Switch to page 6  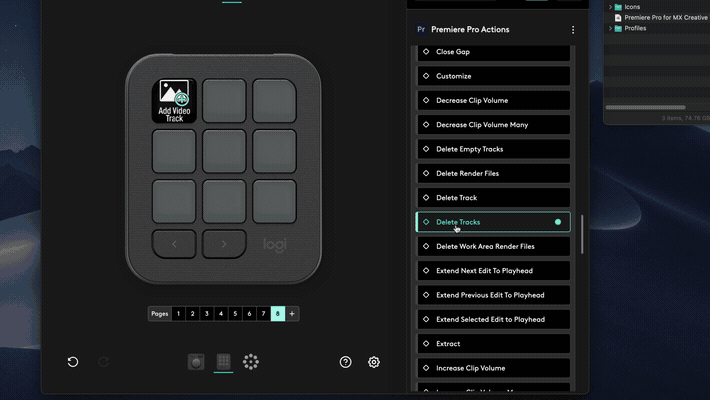[249, 313]
